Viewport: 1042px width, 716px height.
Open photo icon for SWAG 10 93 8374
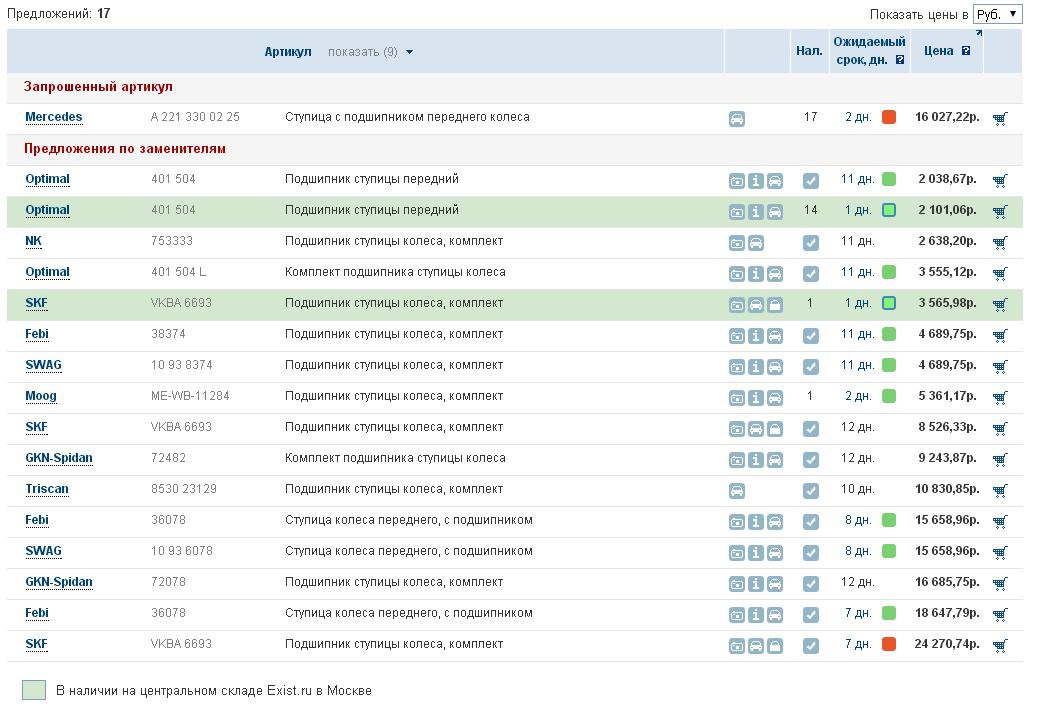click(x=737, y=367)
